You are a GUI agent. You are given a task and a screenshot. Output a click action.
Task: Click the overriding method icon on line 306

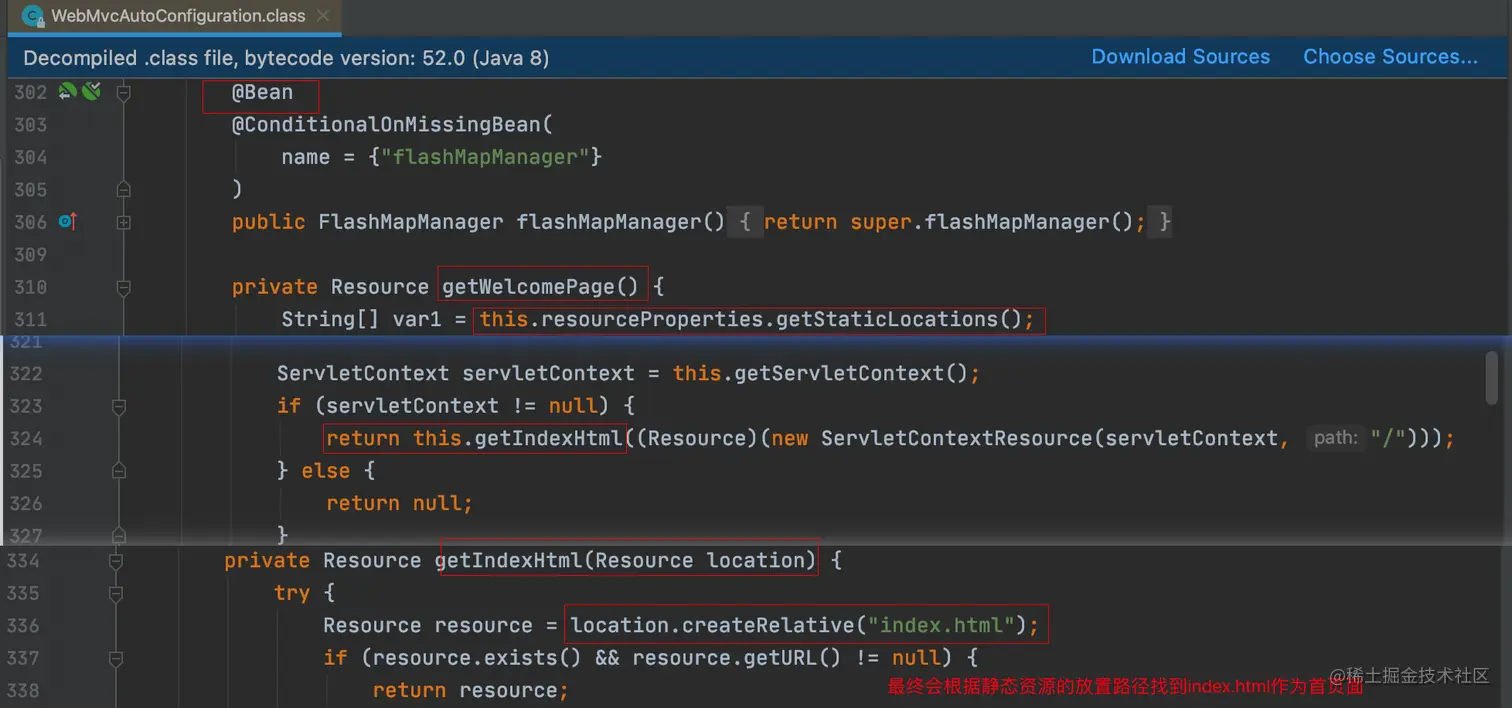pyautogui.click(x=67, y=222)
